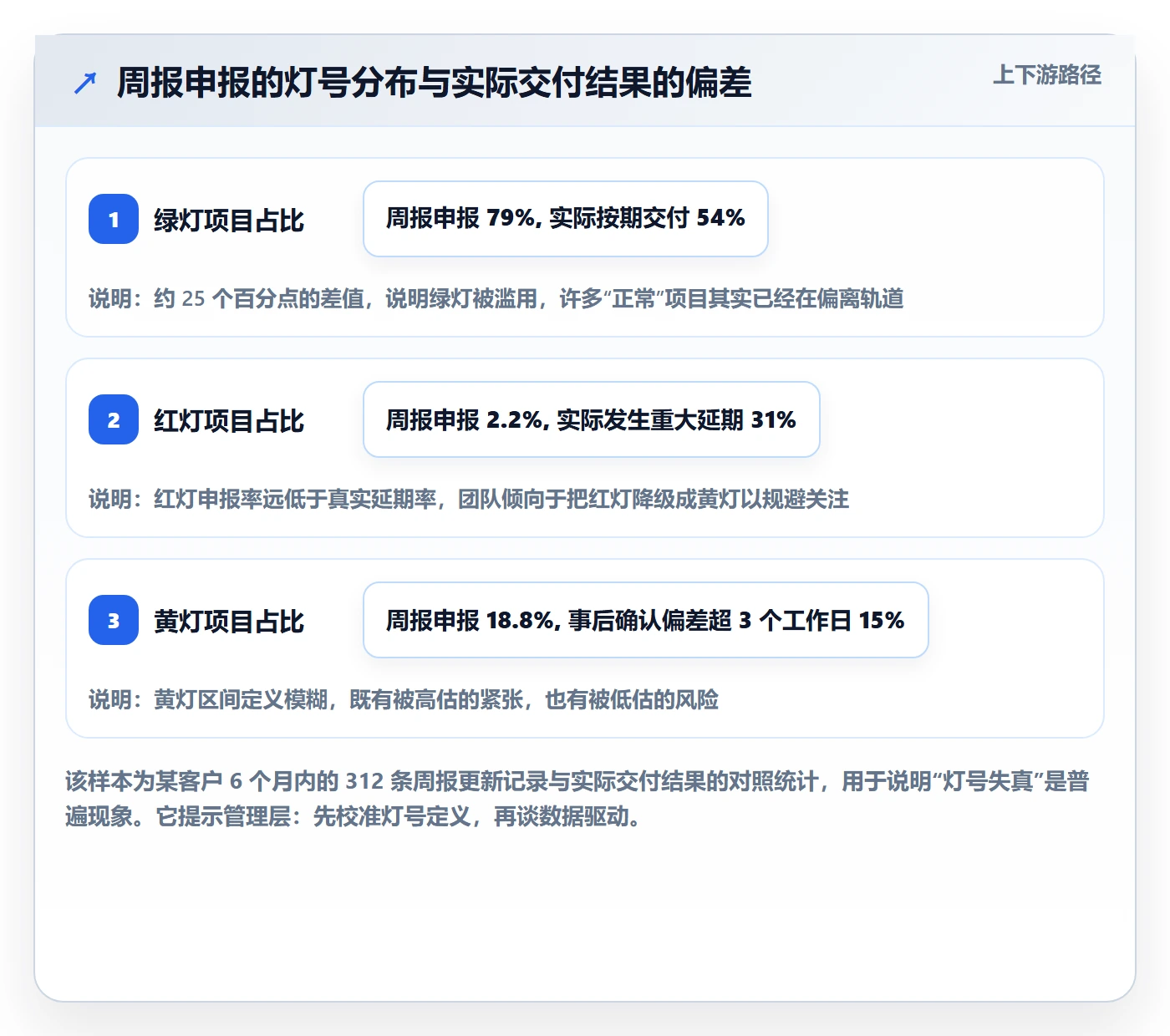Click the note about 黄灯区间定义模糊
The height and width of the screenshot is (1036, 1170).
[404, 700]
